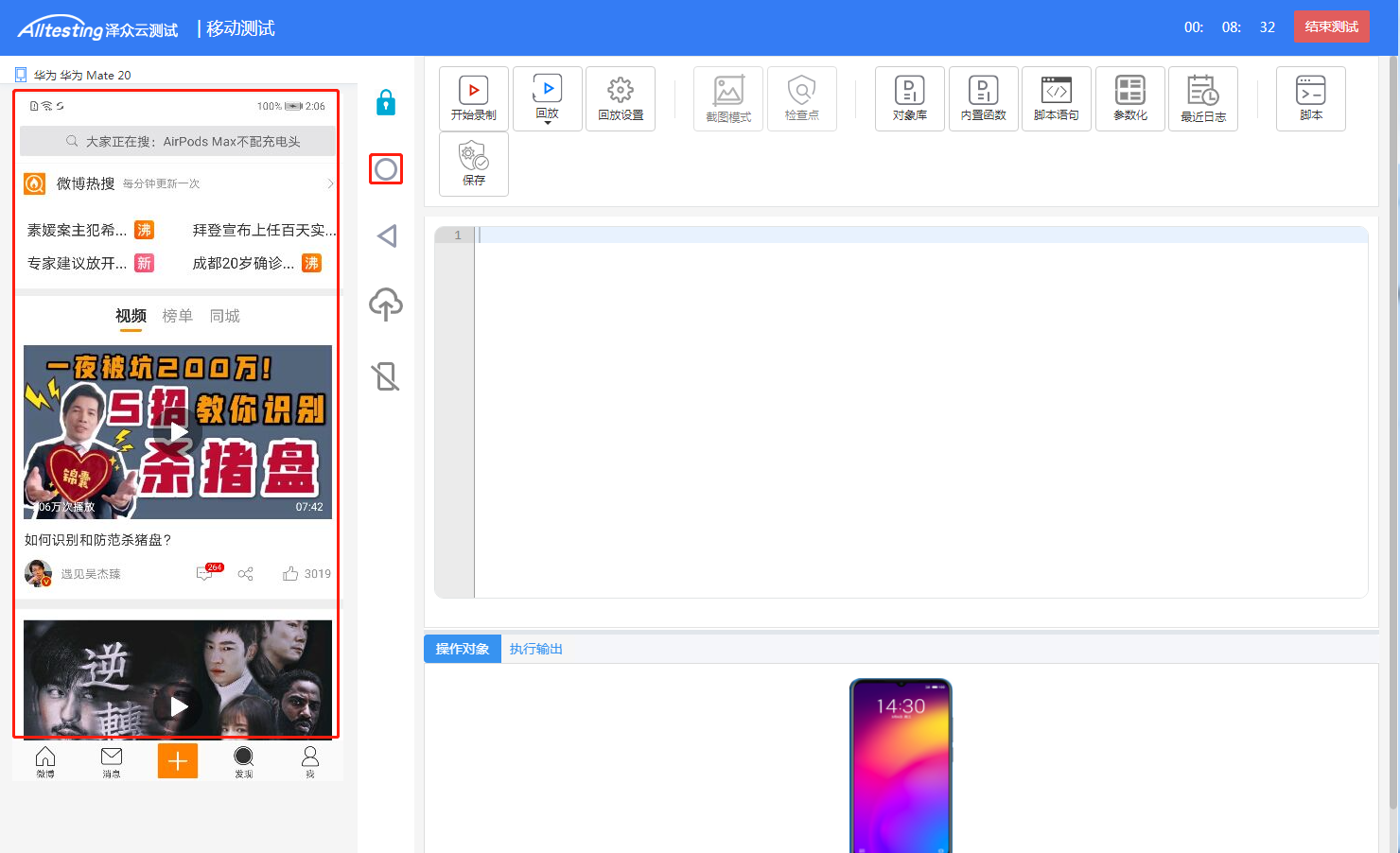Select the 榜单 tab in Weibo
This screenshot has height=853, width=1400.
click(x=177, y=316)
